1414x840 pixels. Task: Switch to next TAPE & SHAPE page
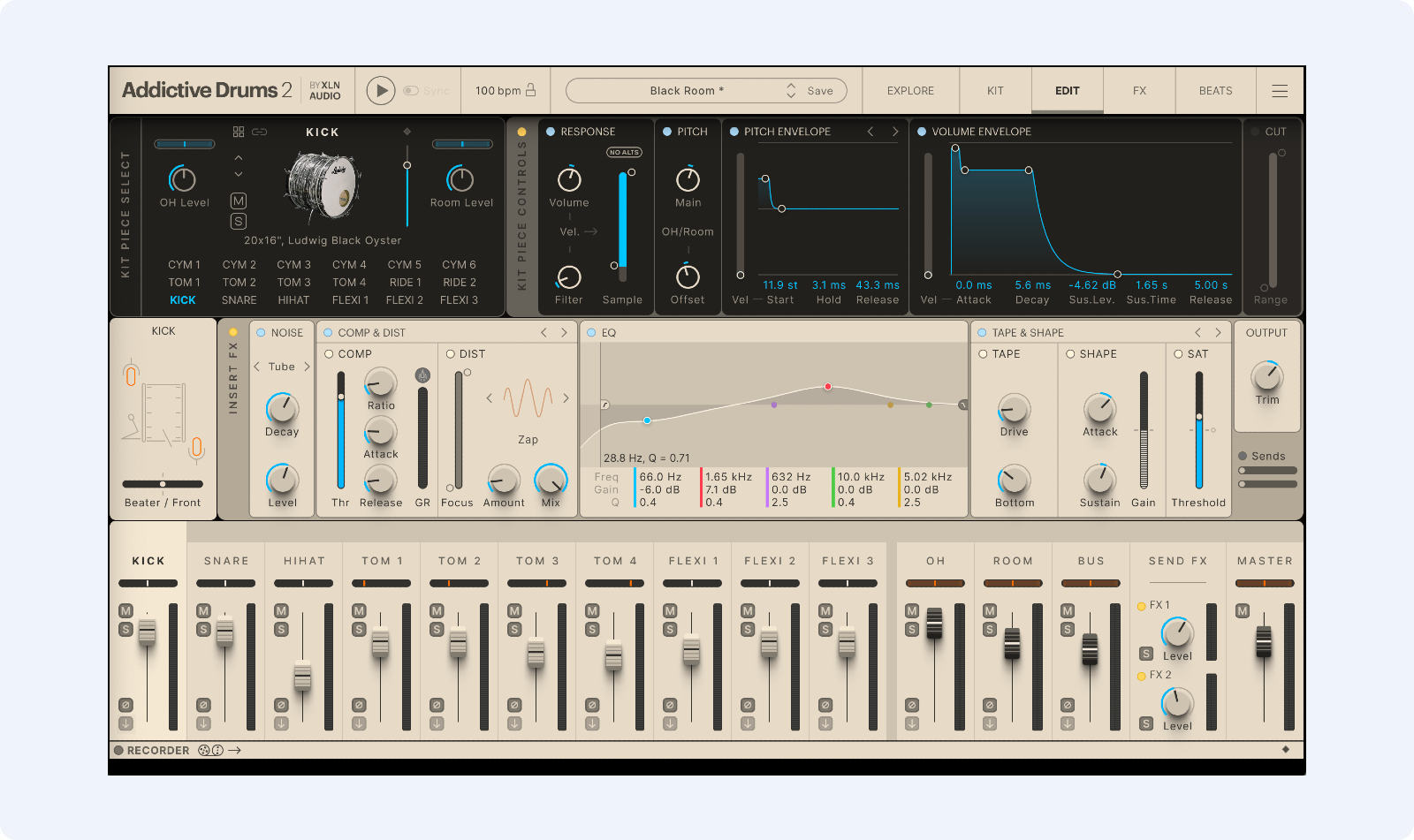click(x=1218, y=333)
